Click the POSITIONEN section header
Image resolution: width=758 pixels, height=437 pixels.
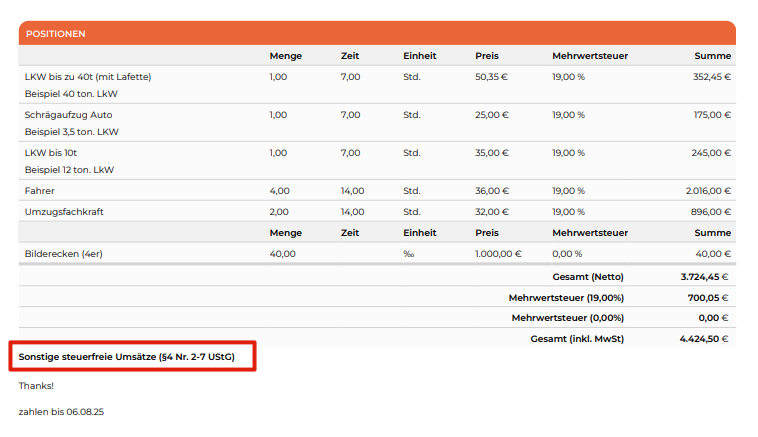(x=377, y=33)
